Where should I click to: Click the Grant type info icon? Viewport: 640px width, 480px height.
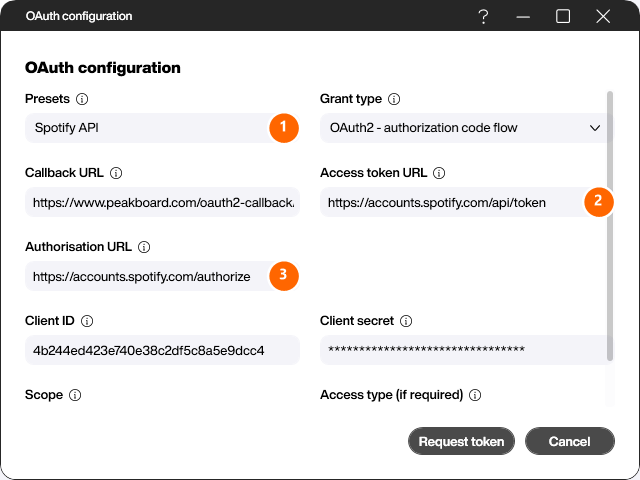(394, 99)
